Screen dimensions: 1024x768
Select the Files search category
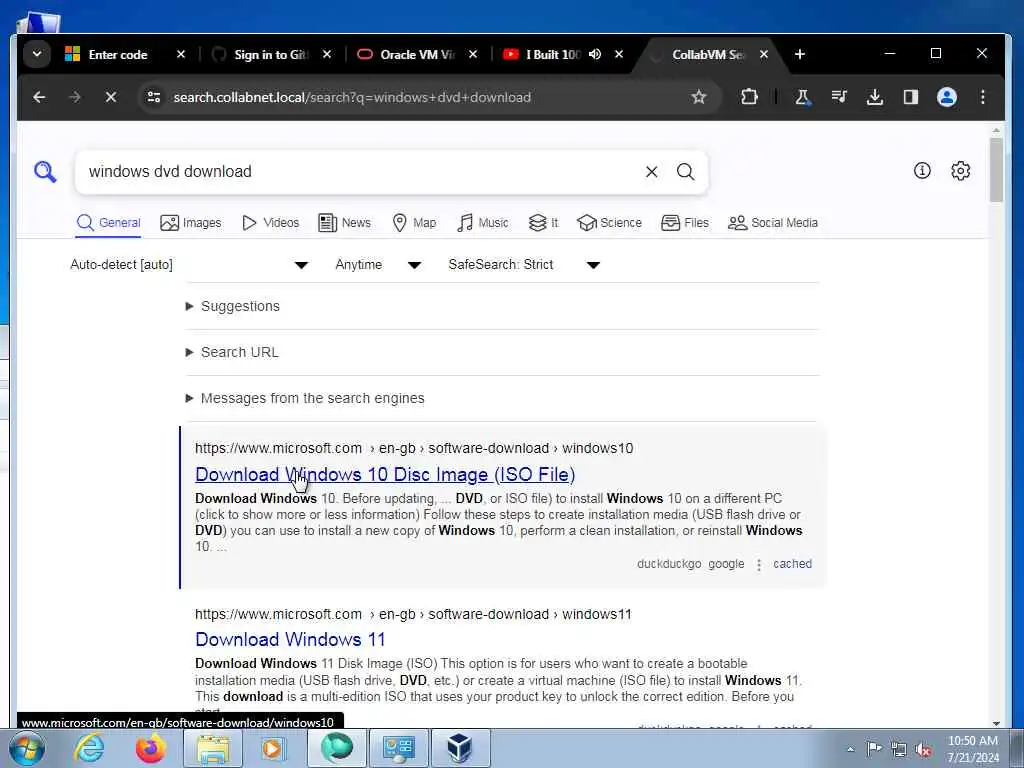point(684,223)
